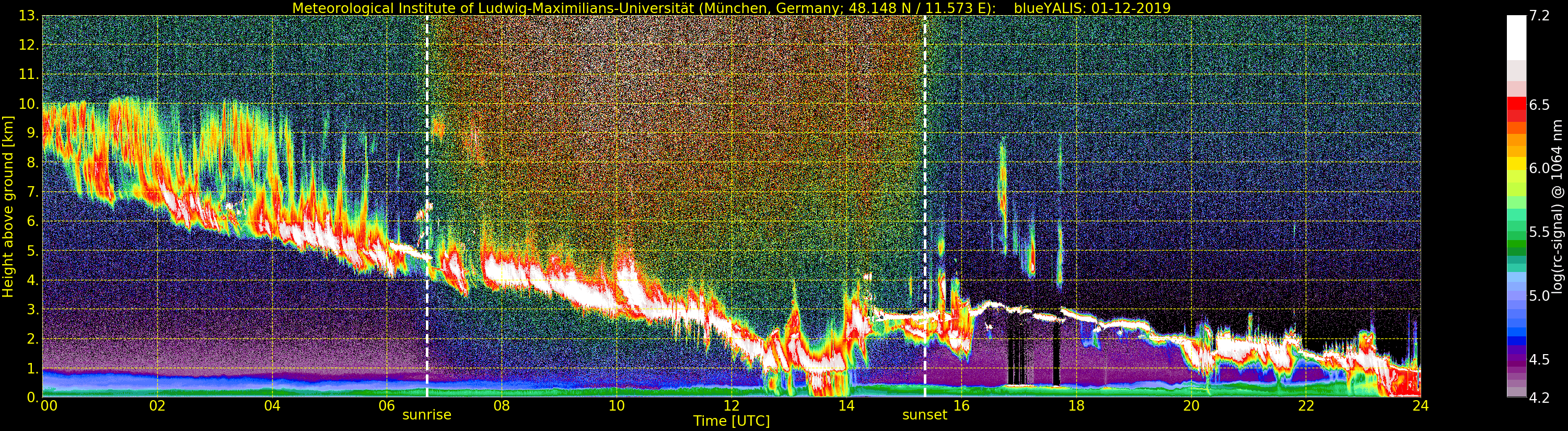This screenshot has width=1568, height=431.
Task: Click the "5." height axis tick label
Action: tap(33, 251)
